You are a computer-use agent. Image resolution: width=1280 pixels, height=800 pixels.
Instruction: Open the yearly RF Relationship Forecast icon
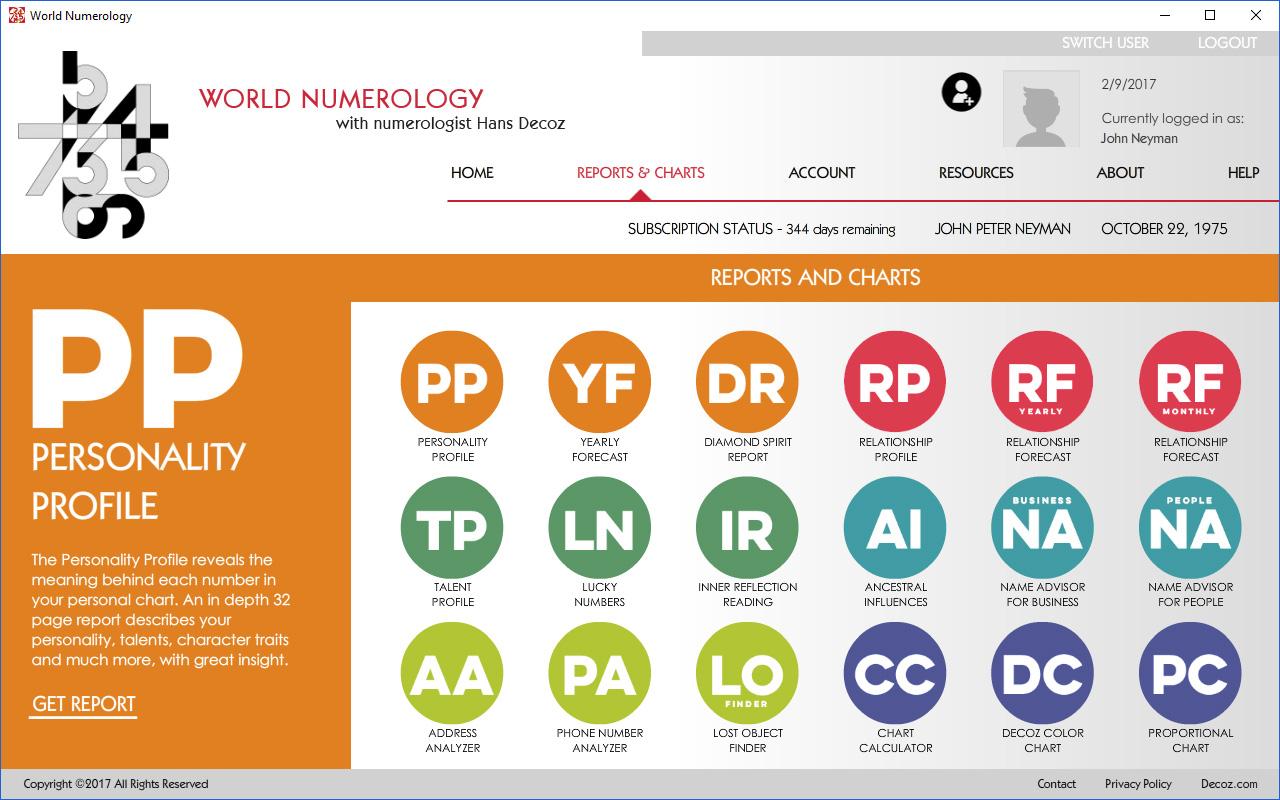coord(1043,382)
